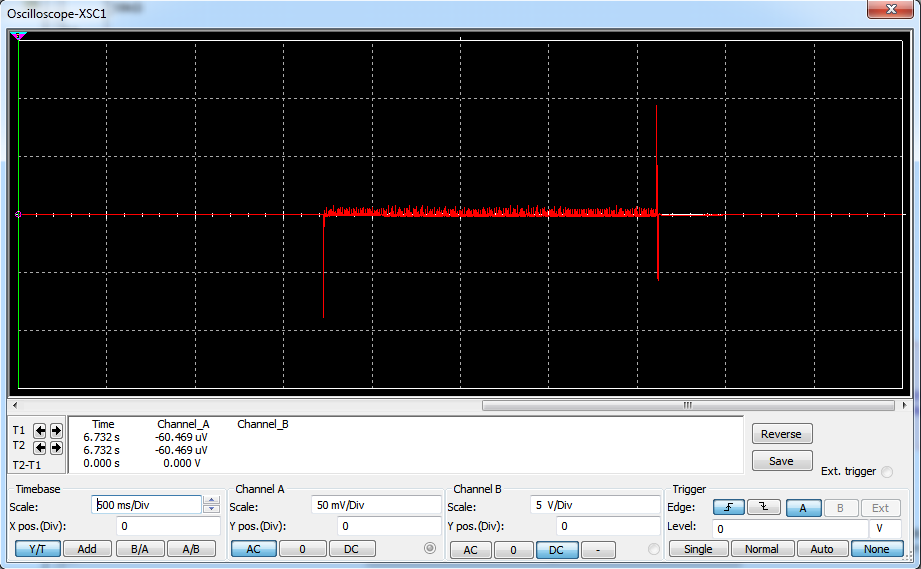Select falling edge trigger icon
Screen dimensions: 921x569
[763, 508]
